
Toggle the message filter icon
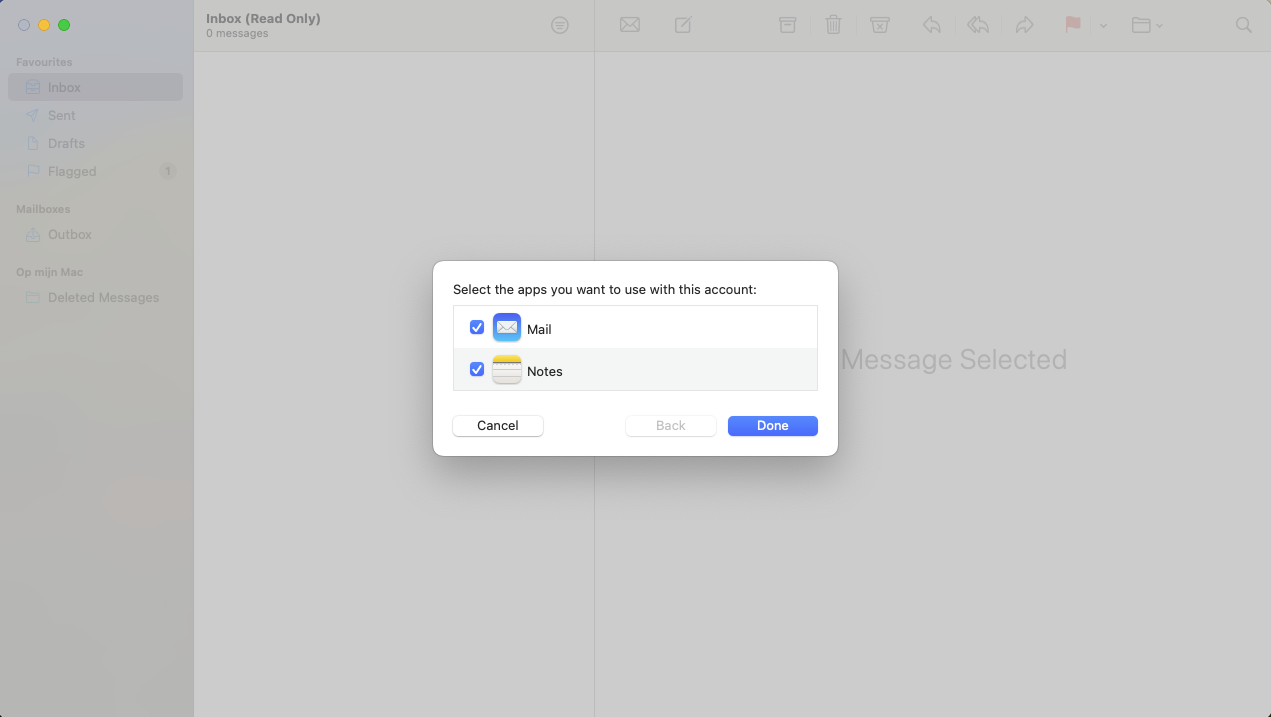[560, 24]
